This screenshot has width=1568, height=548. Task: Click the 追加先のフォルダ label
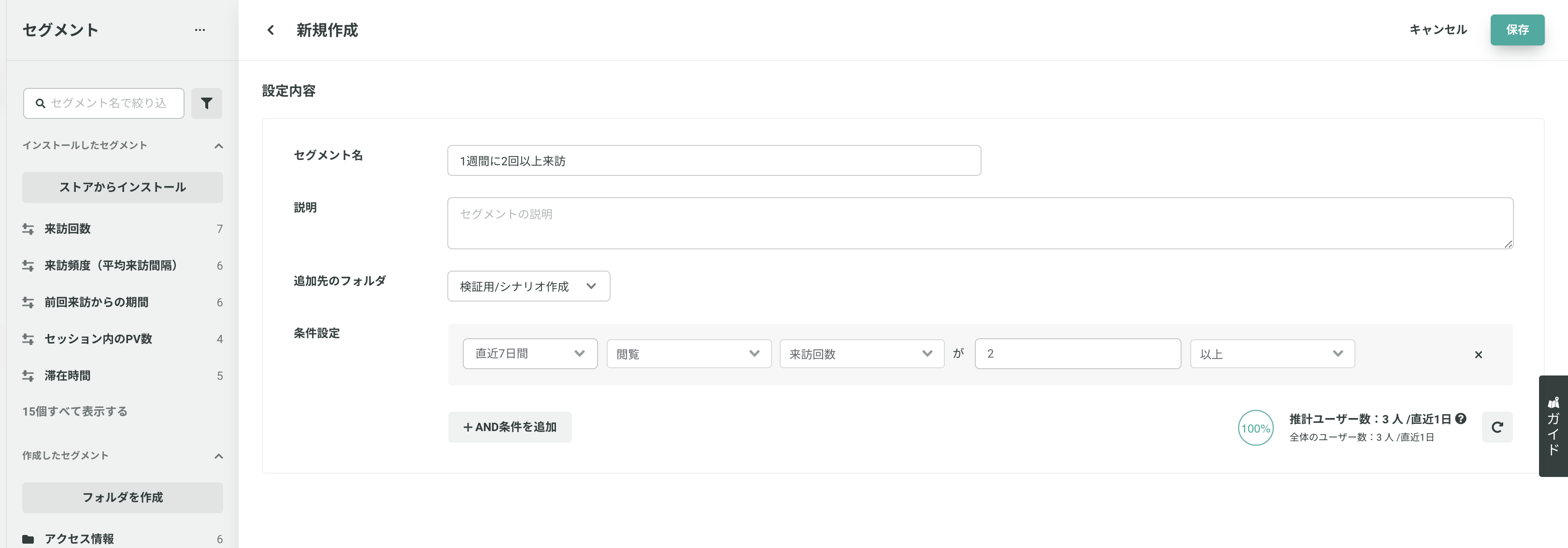340,281
